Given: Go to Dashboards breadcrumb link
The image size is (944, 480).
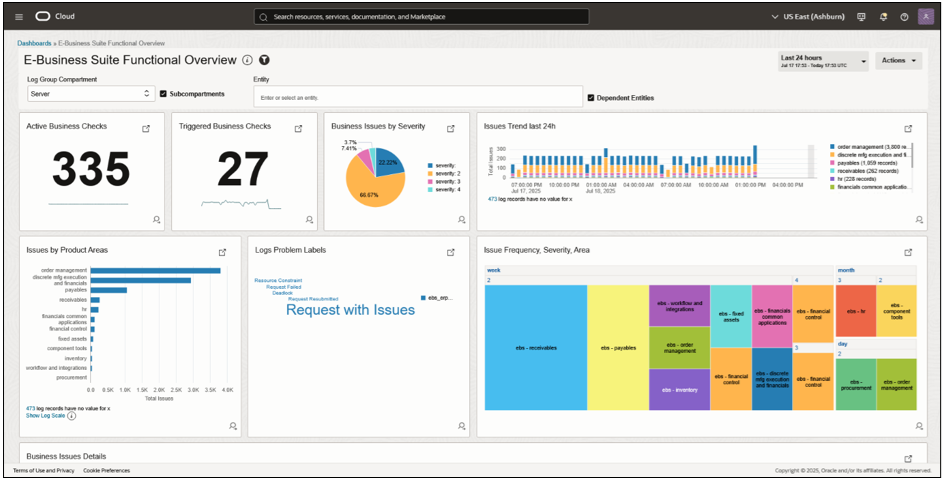Looking at the screenshot, I should point(34,43).
